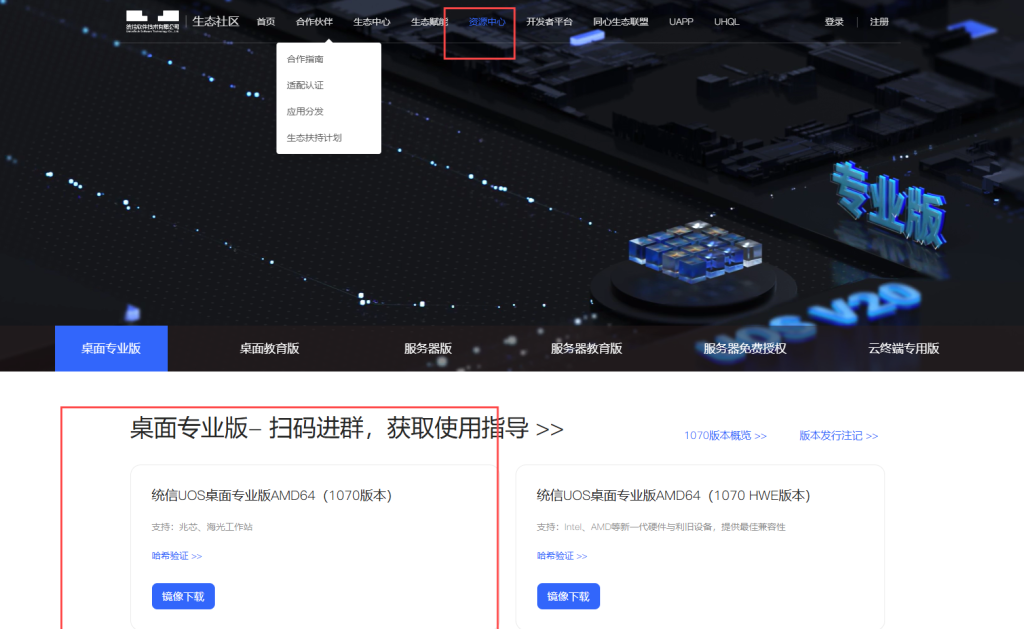Open the 1070版本概览 link
Viewport: 1024px width, 629px height.
(725, 436)
